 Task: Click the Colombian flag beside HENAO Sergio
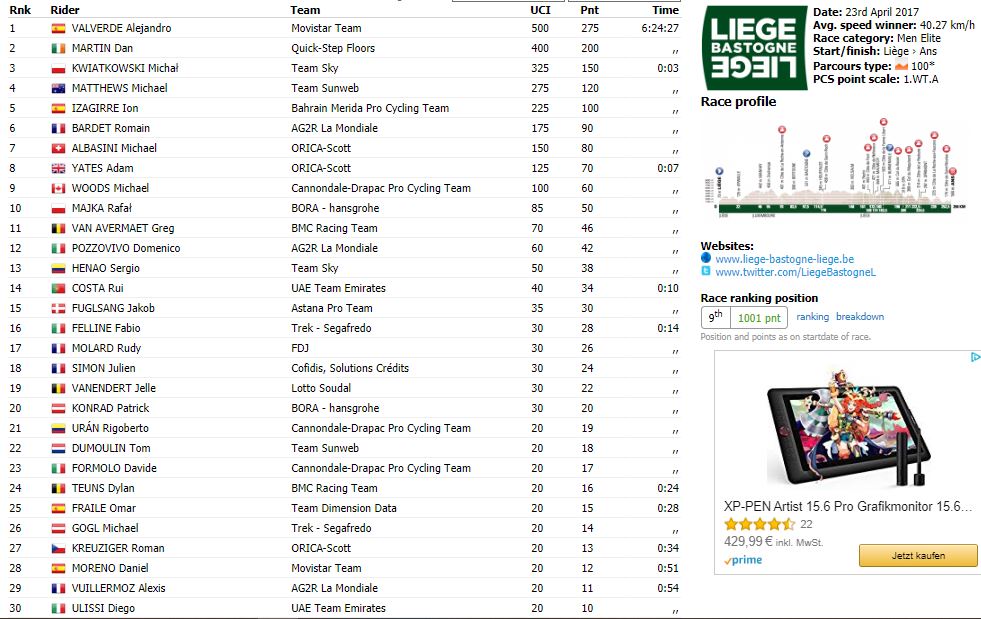(x=58, y=269)
